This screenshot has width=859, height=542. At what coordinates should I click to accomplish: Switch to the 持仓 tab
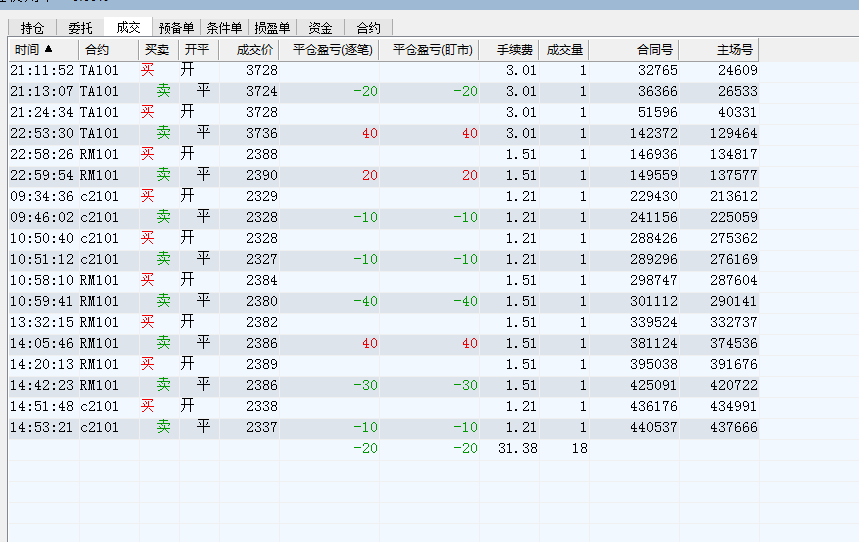pos(32,28)
